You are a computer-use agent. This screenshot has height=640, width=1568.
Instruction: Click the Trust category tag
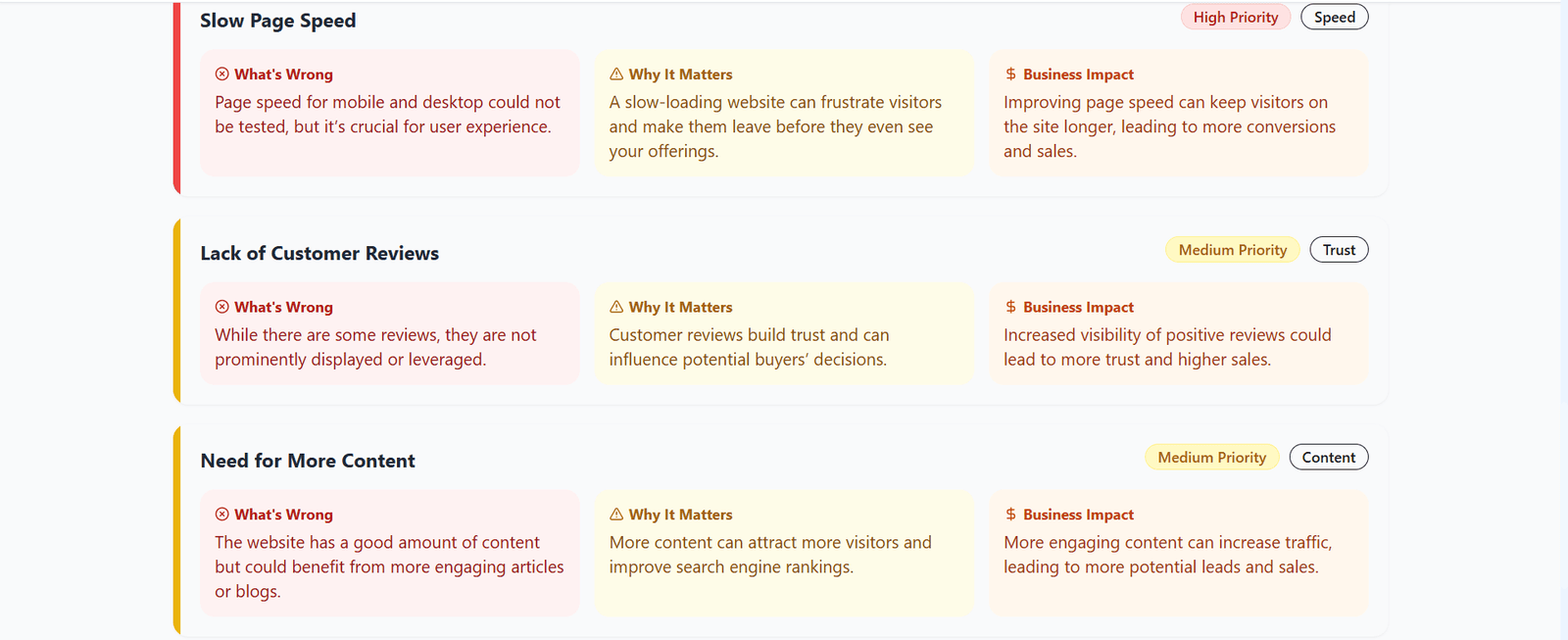tap(1339, 249)
